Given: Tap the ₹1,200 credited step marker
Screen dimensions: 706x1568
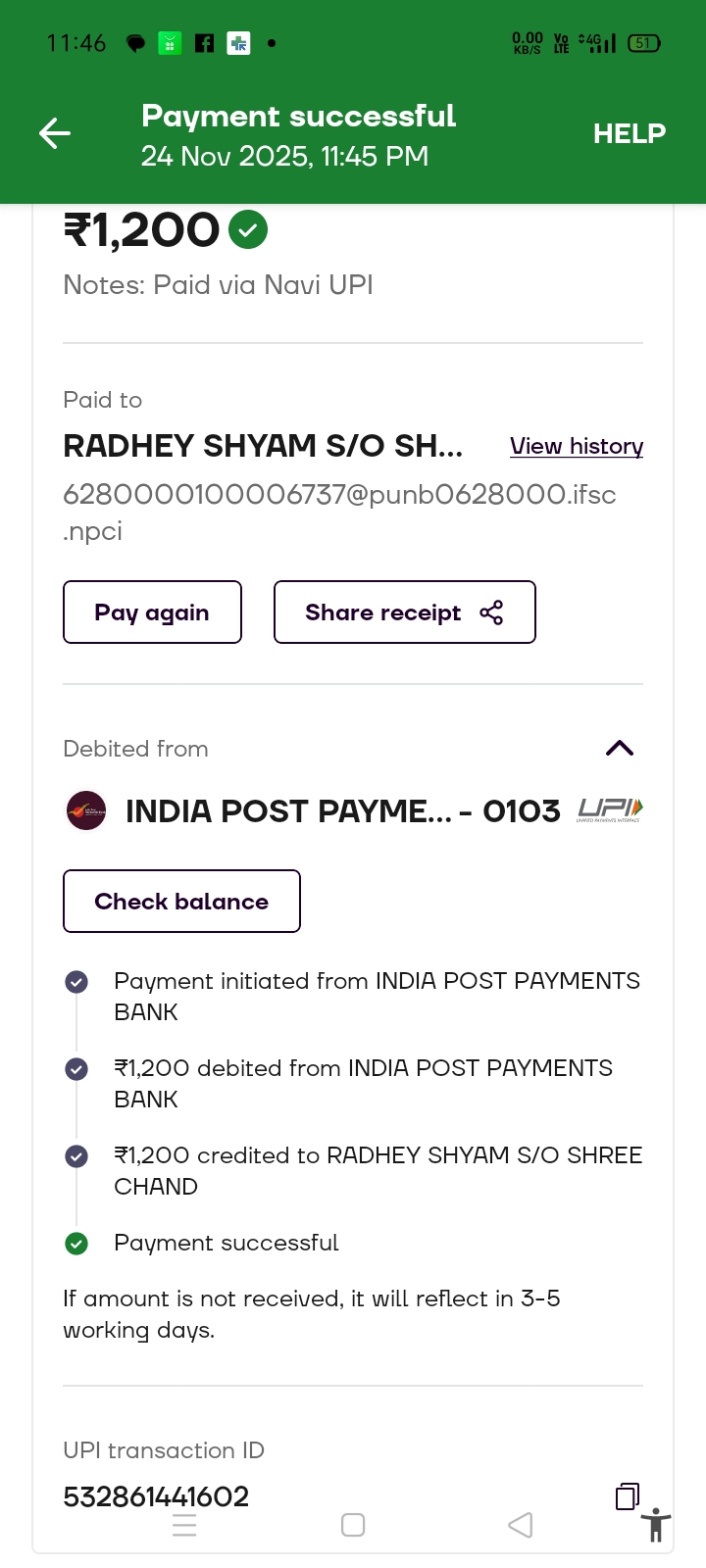Looking at the screenshot, I should coord(76,1155).
